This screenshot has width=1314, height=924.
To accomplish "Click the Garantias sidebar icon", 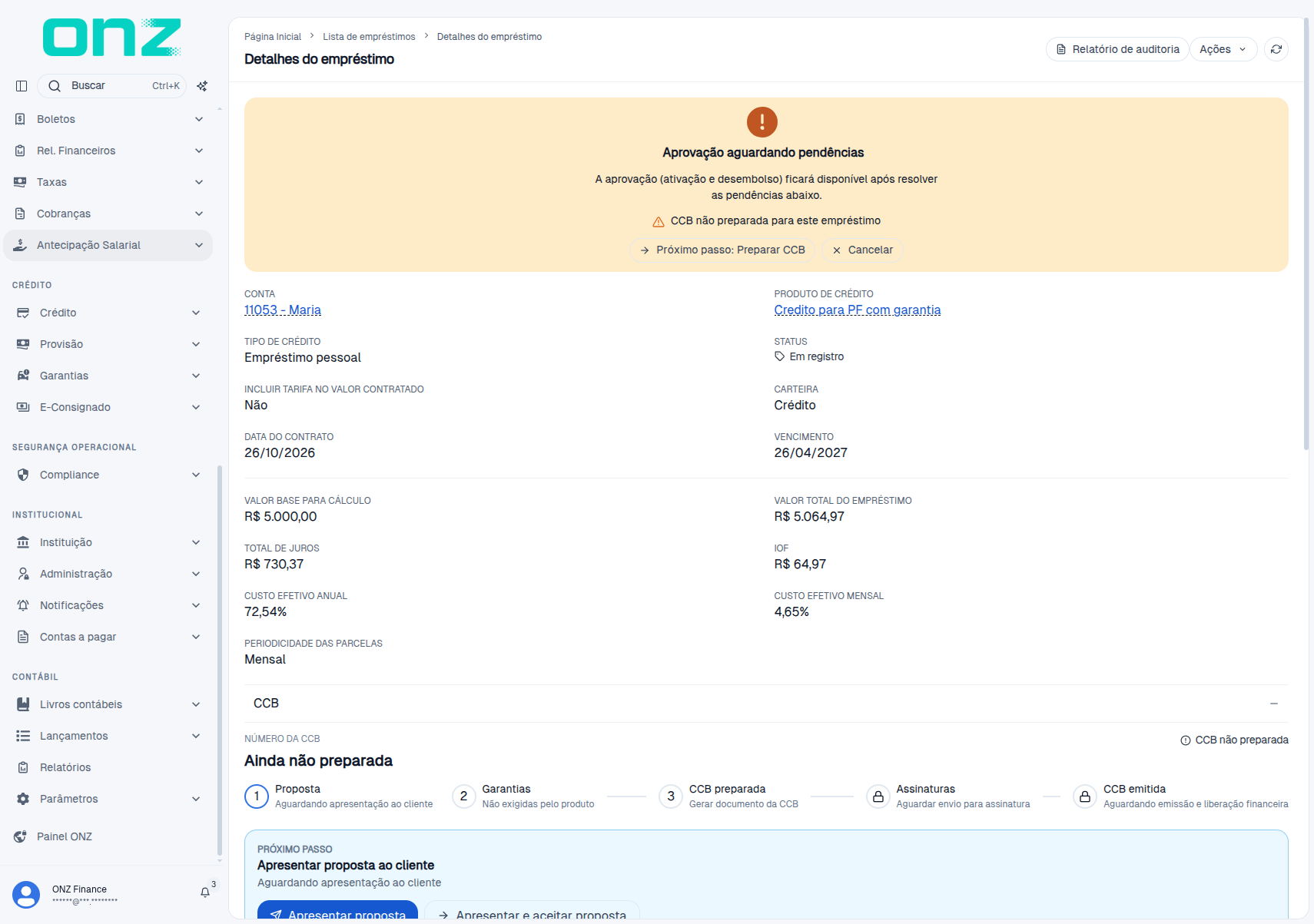I will click(23, 376).
